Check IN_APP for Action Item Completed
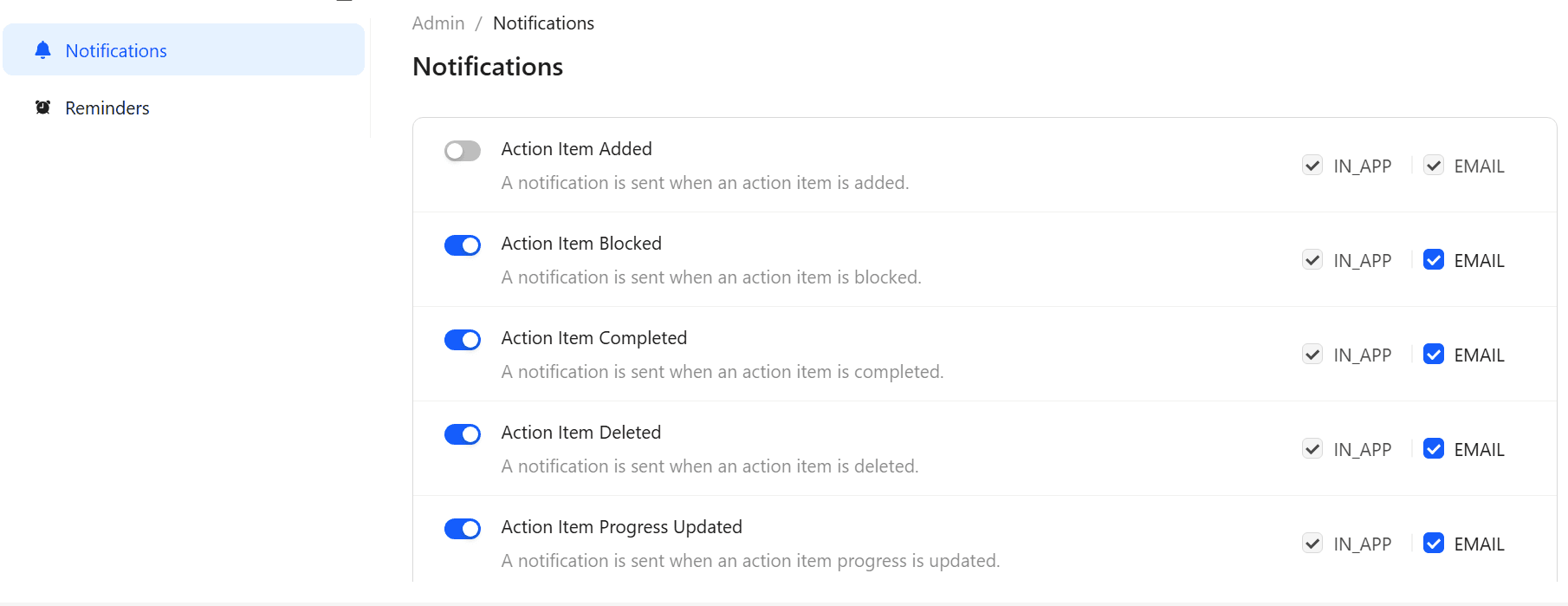This screenshot has height=606, width=1568. point(1312,354)
